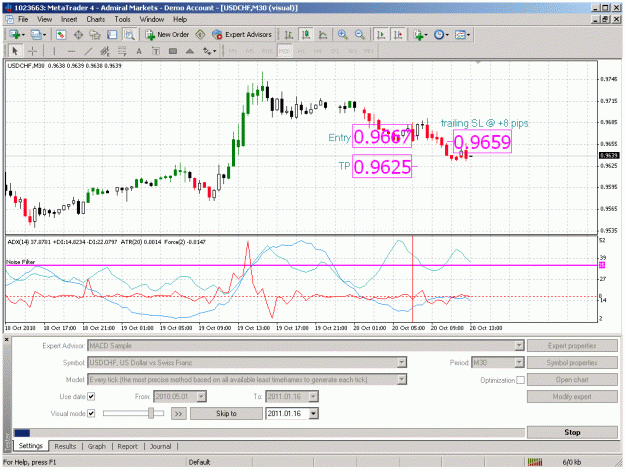Image resolution: width=625 pixels, height=470 pixels.
Task: Open the Insert menu
Action: 69,19
